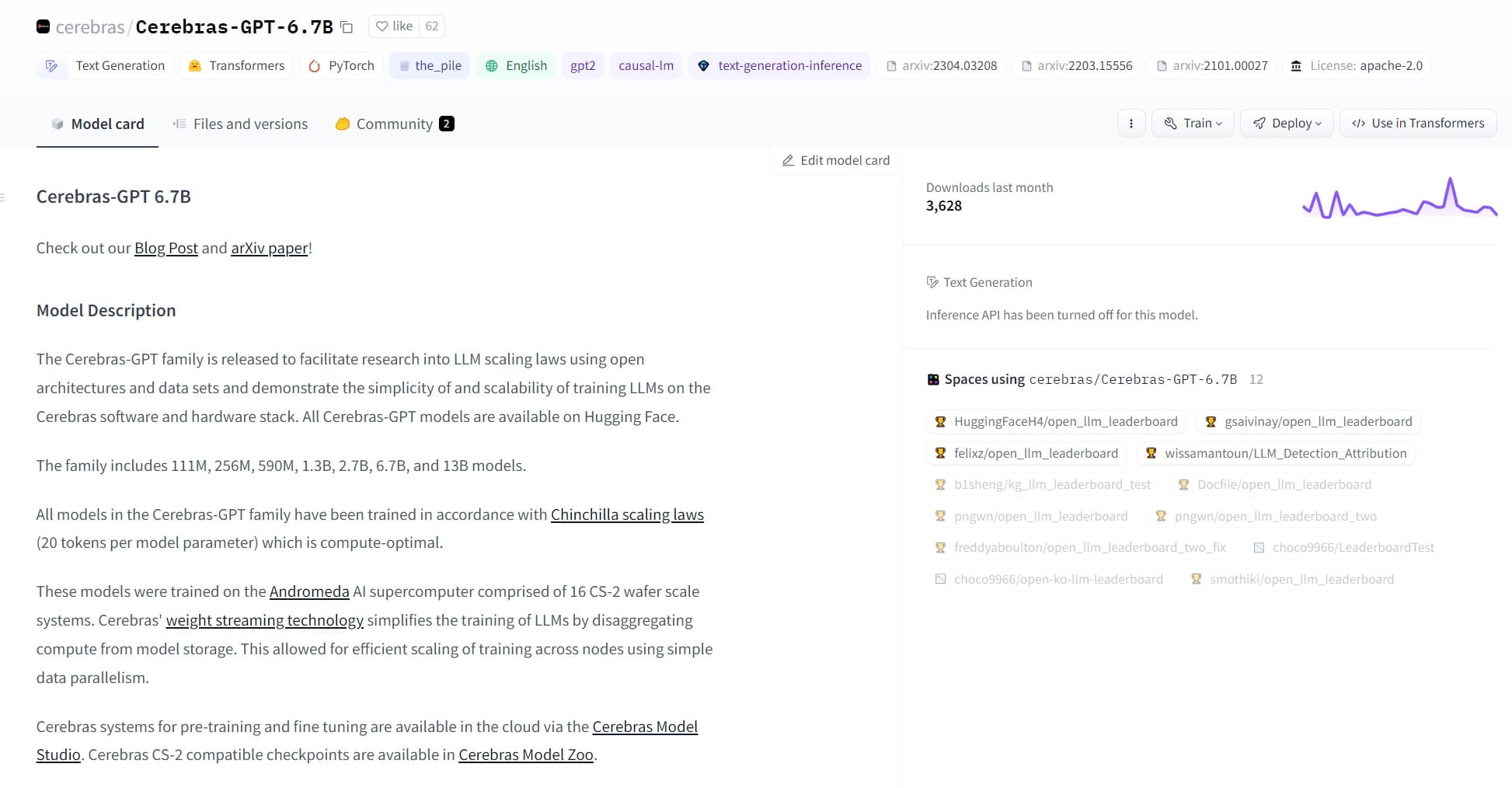Click the Cerebras organization avatar icon
This screenshot has width=1512, height=788.
[x=44, y=26]
